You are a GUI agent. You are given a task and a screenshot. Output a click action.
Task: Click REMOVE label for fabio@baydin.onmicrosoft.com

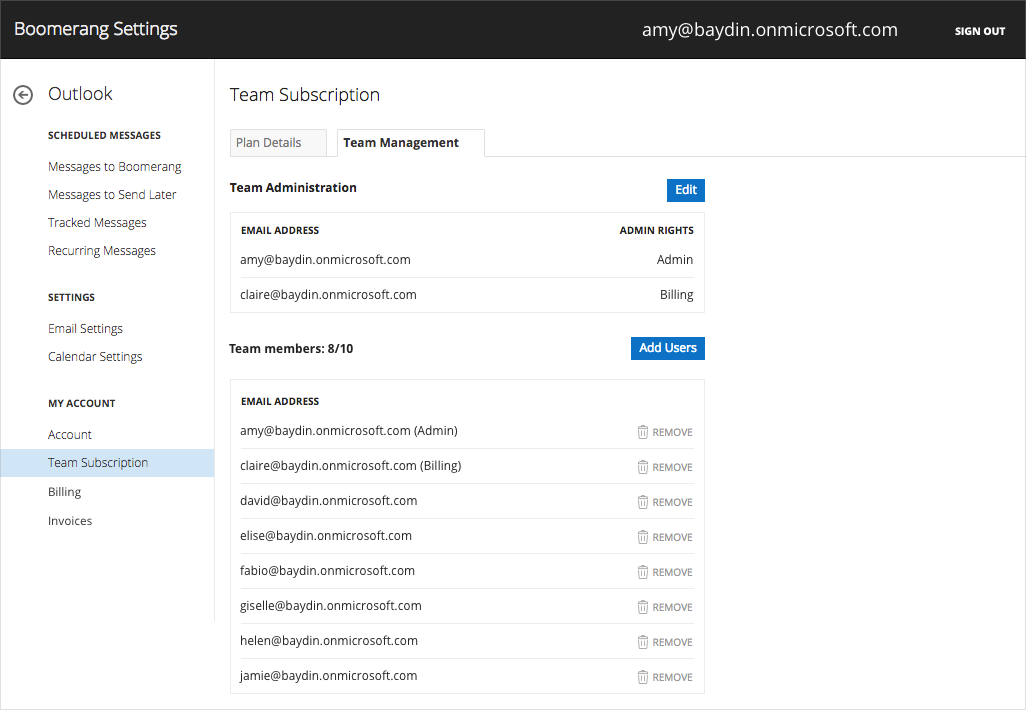click(672, 573)
